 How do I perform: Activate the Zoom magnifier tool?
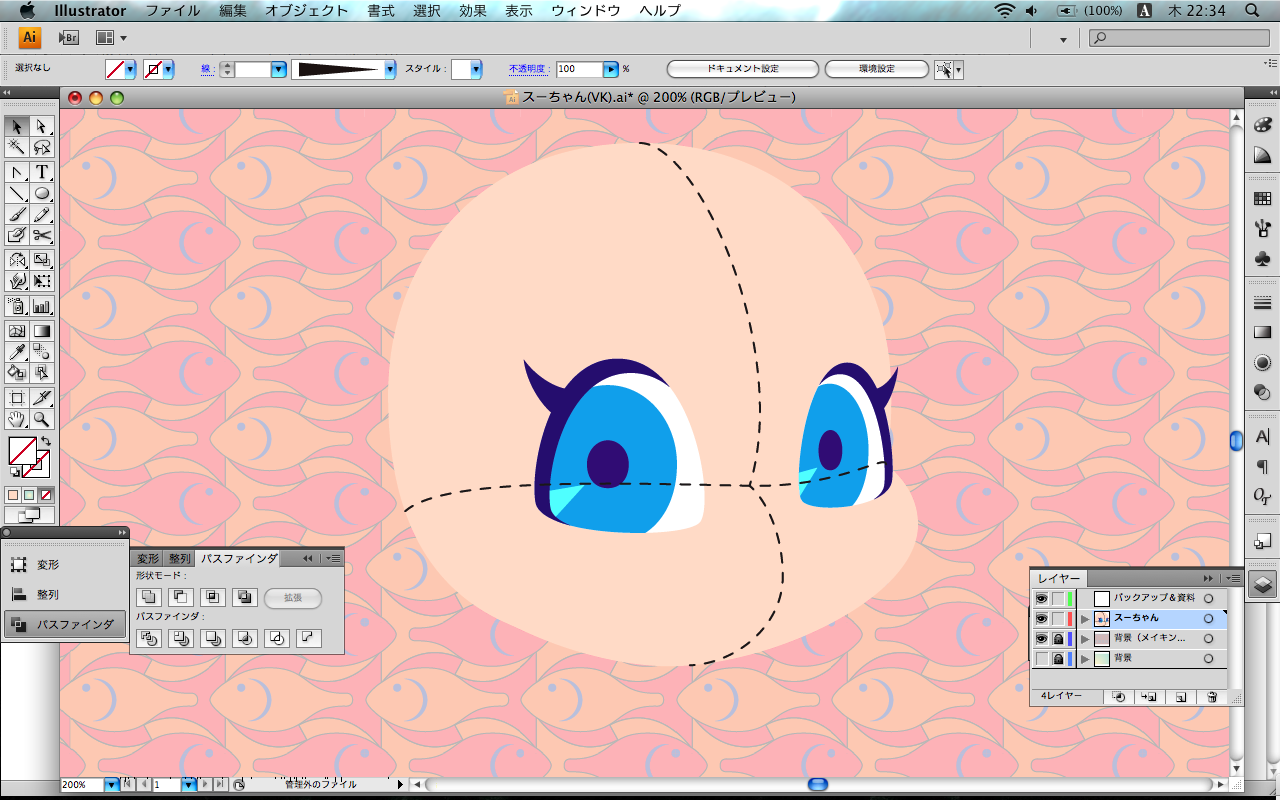coord(42,419)
